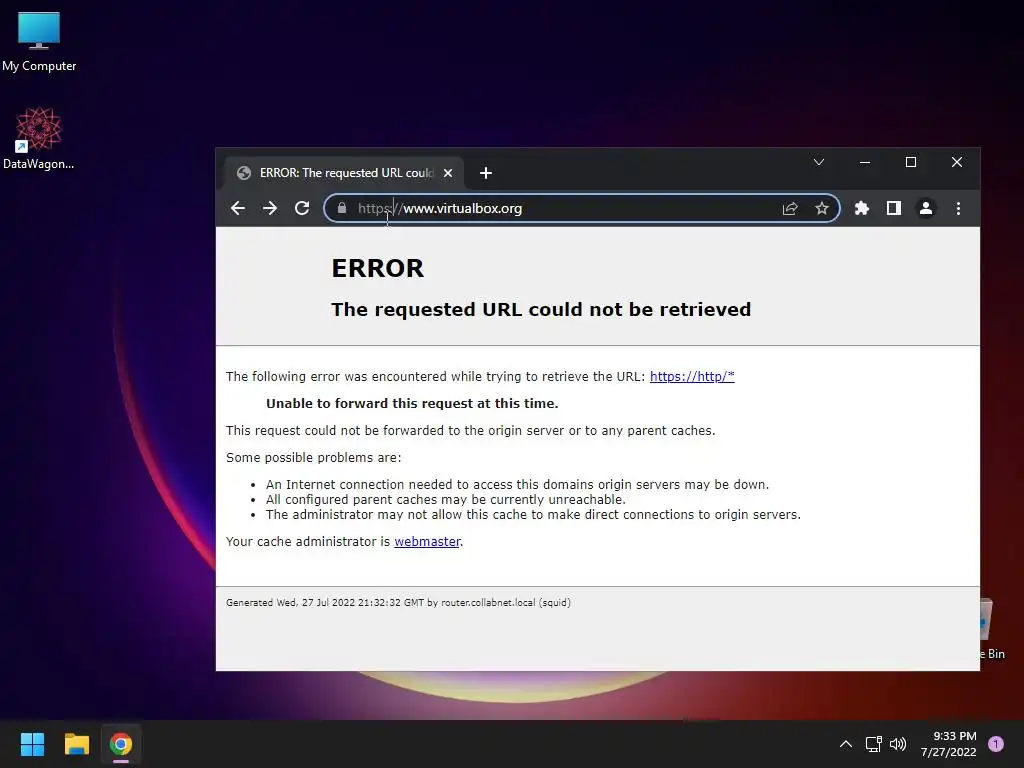Screen dimensions: 1024x768
Task: Select the DataWagon desktop shortcut
Action: pyautogui.click(x=39, y=138)
